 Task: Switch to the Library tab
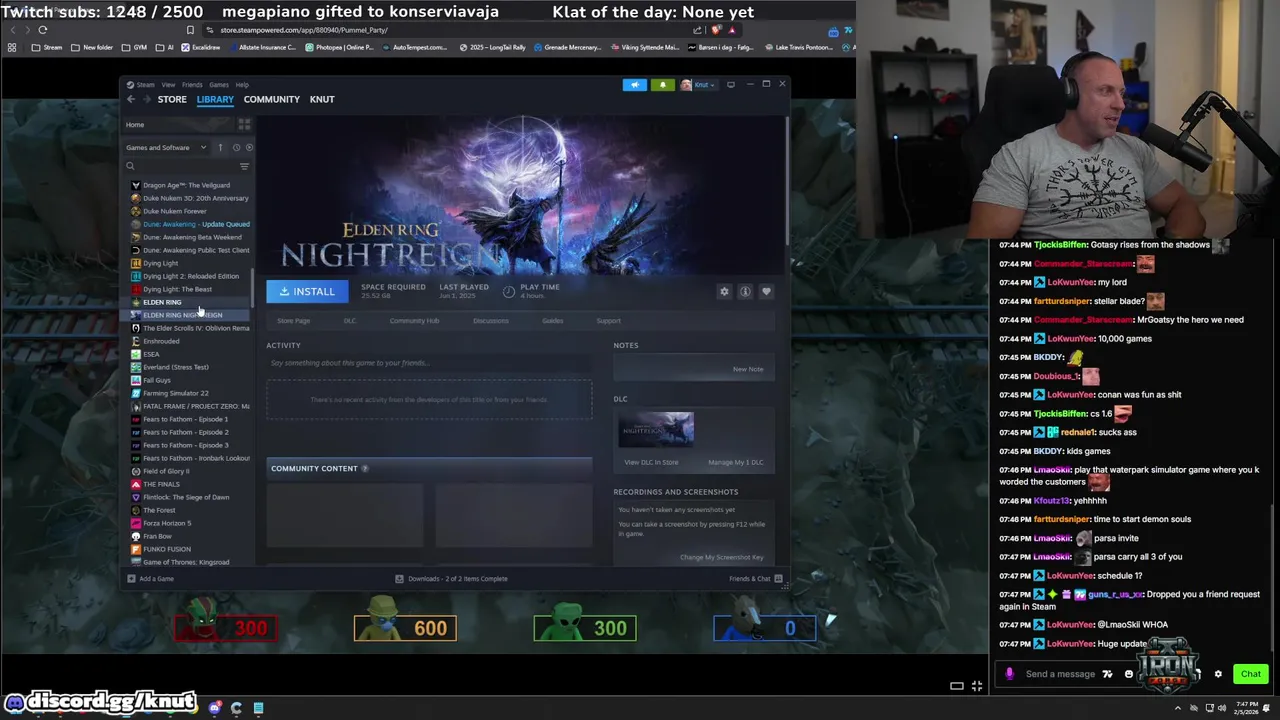coord(215,99)
